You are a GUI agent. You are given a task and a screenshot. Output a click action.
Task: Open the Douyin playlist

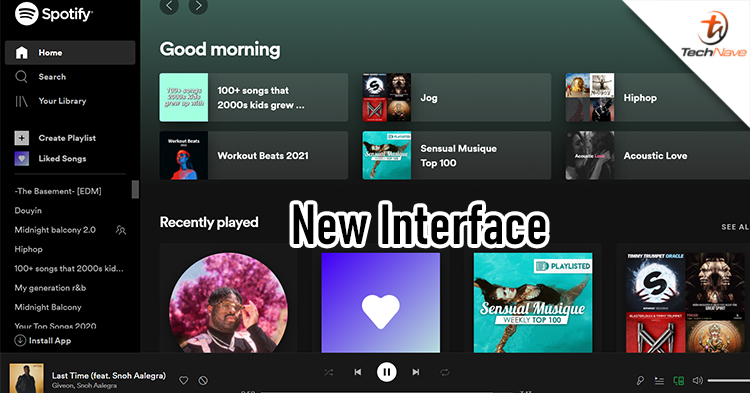[x=28, y=210]
